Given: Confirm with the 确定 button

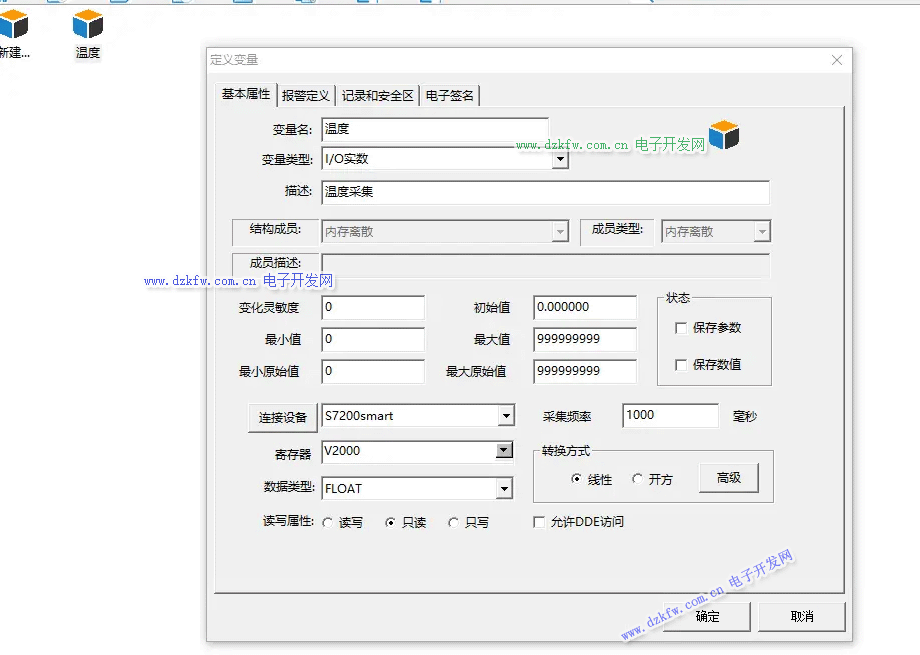Looking at the screenshot, I should [707, 616].
